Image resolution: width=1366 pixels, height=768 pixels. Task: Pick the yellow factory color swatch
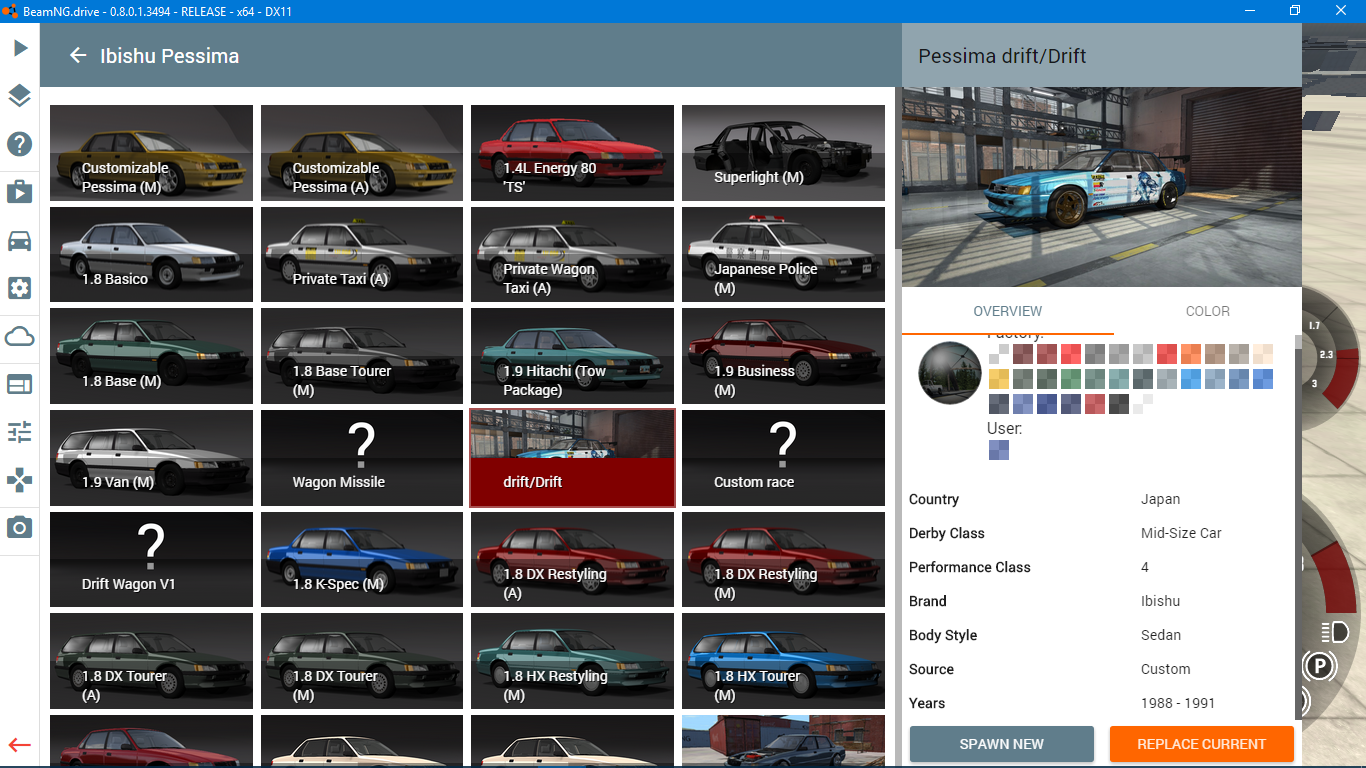[x=999, y=379]
